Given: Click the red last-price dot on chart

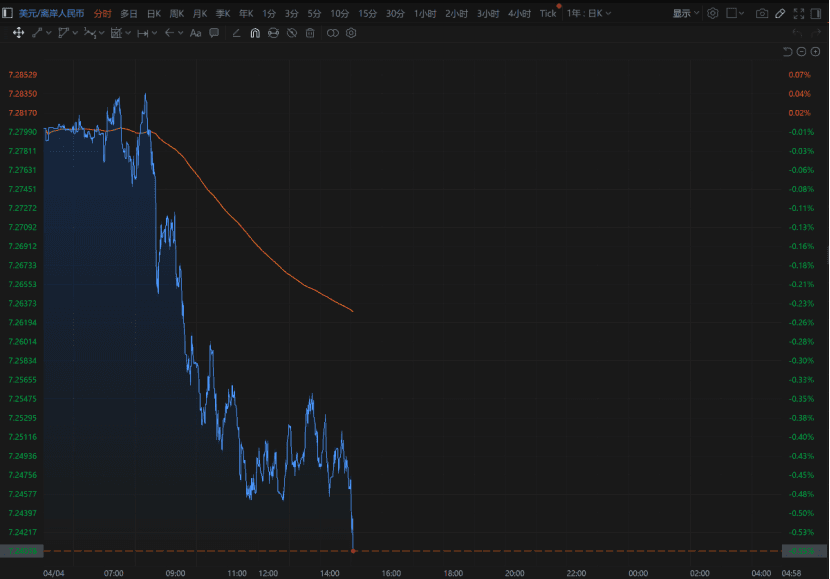Looking at the screenshot, I should [353, 551].
